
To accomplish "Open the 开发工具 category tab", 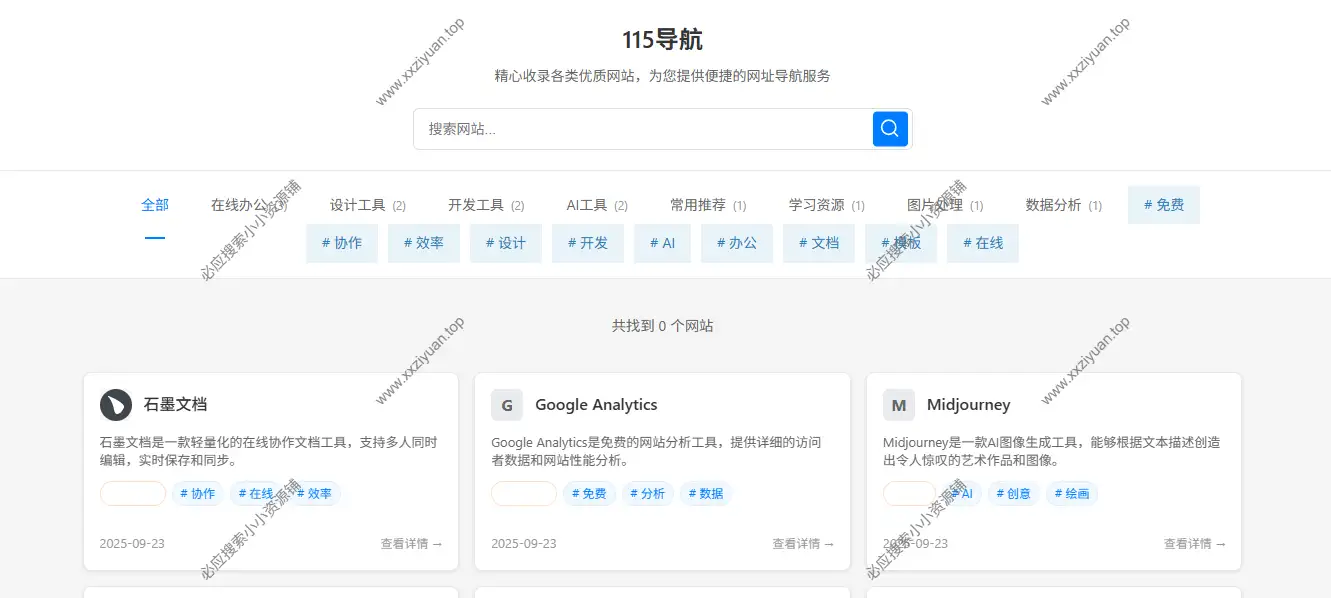I will click(x=485, y=205).
